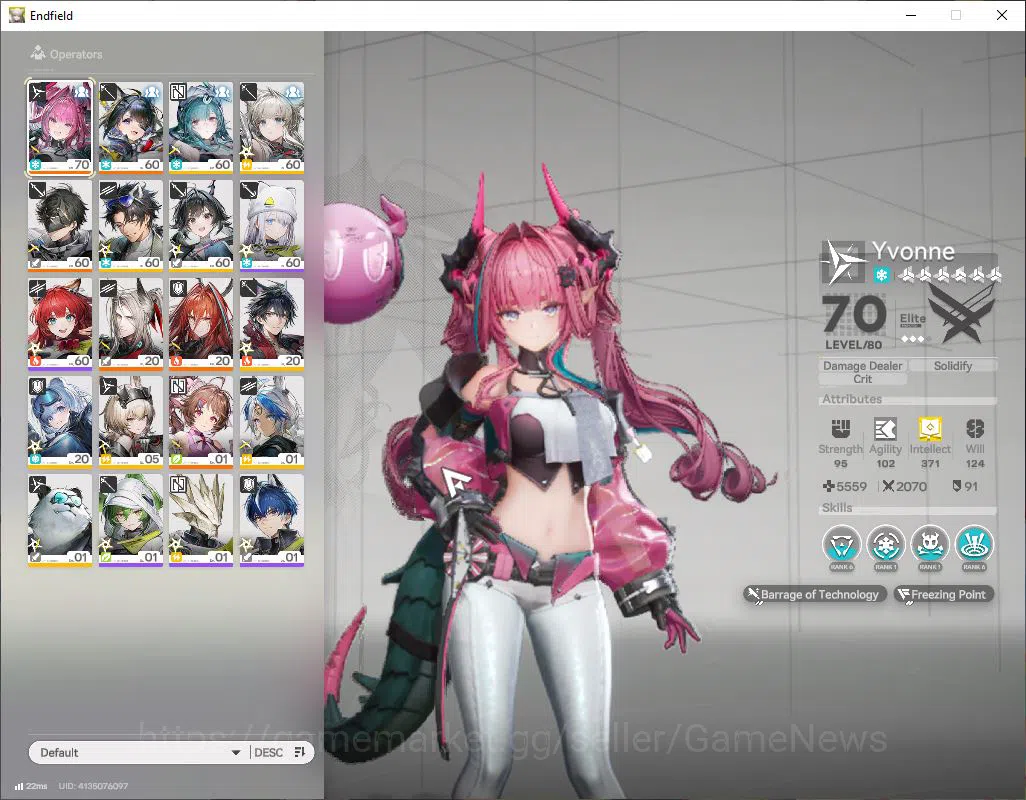Select the blonde crowned rabbit-eared operator level 05
This screenshot has height=800, width=1026.
[131, 422]
